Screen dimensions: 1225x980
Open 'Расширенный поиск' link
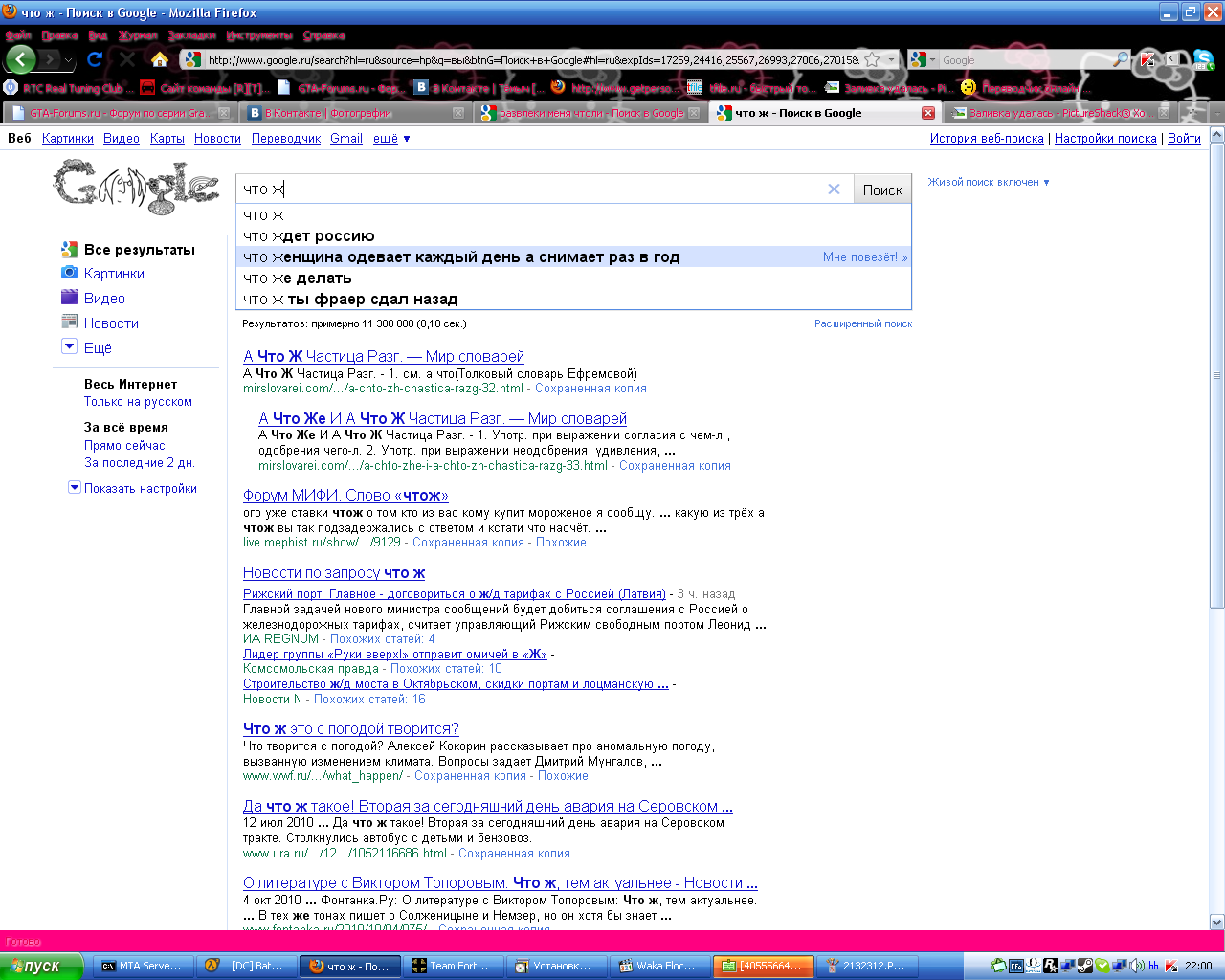pos(863,323)
